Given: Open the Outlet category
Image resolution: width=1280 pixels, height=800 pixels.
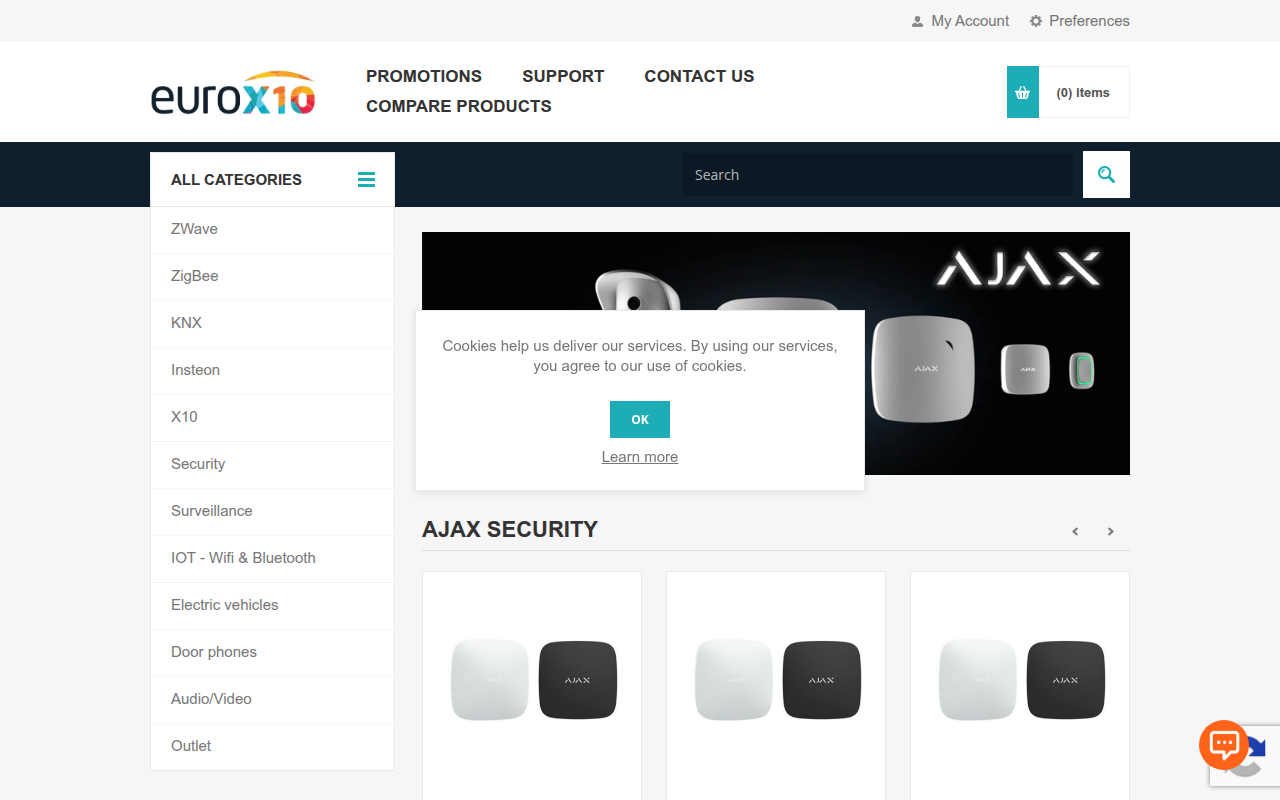Looking at the screenshot, I should tap(272, 746).
